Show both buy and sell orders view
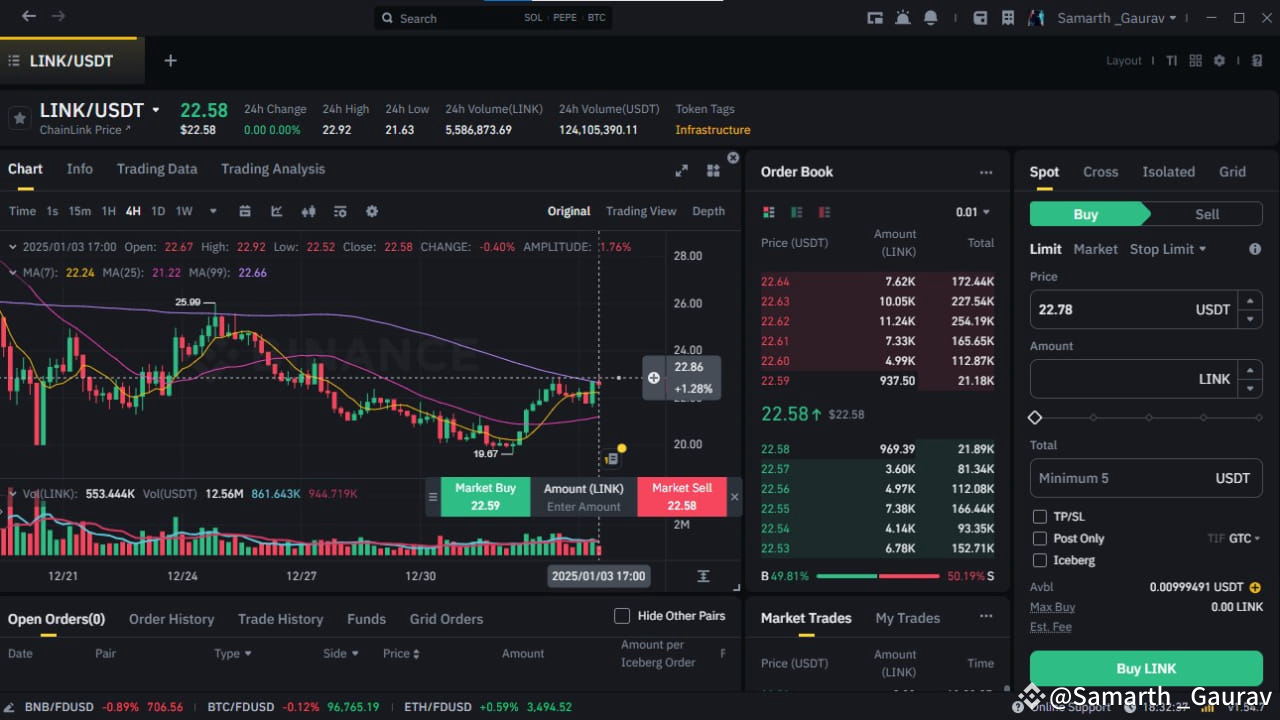Screen dimensions: 1280x720 click(x=769, y=212)
